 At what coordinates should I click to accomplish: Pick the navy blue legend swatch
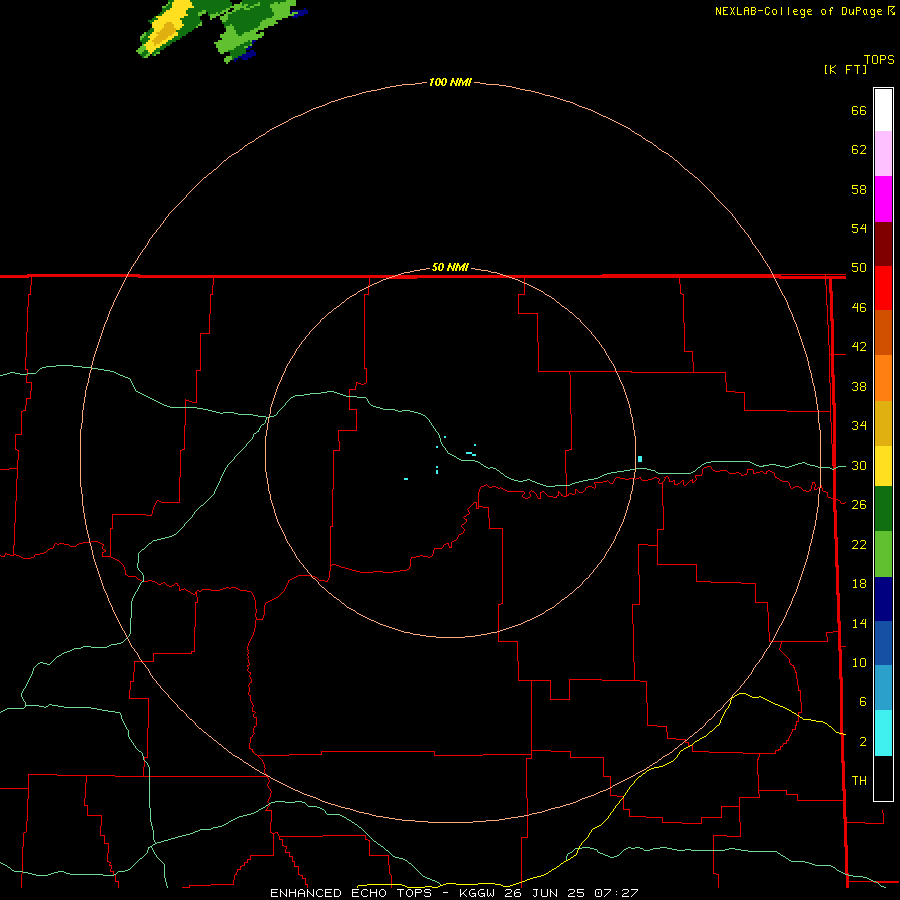coord(883,599)
